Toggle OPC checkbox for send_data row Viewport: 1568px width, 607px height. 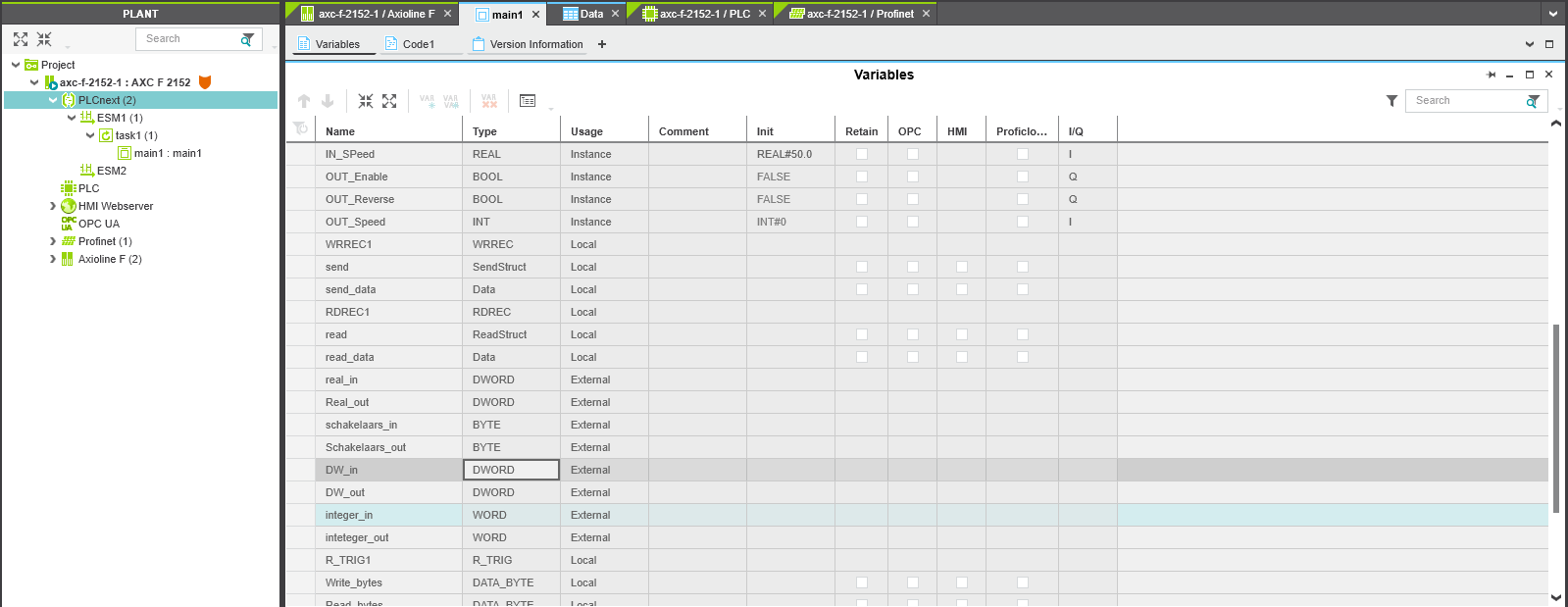click(x=913, y=289)
